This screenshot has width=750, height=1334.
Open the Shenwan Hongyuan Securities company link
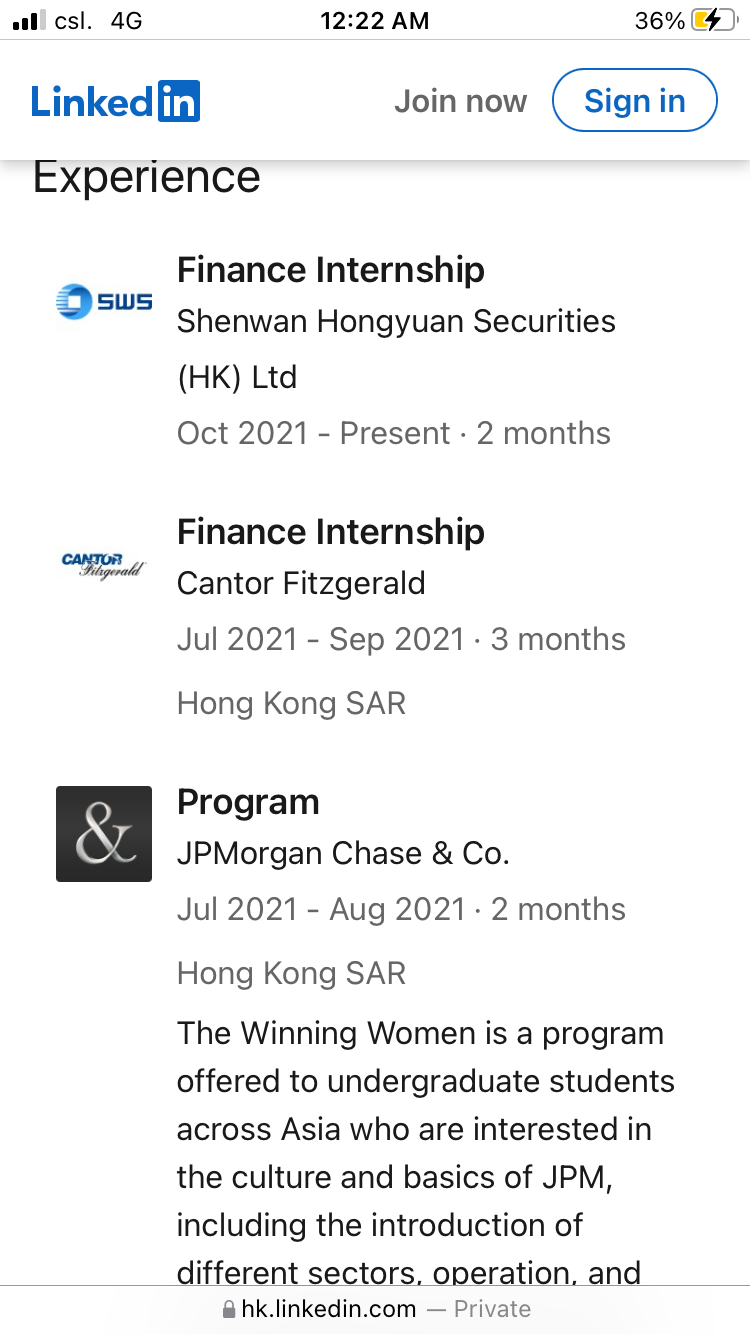pyautogui.click(x=396, y=349)
